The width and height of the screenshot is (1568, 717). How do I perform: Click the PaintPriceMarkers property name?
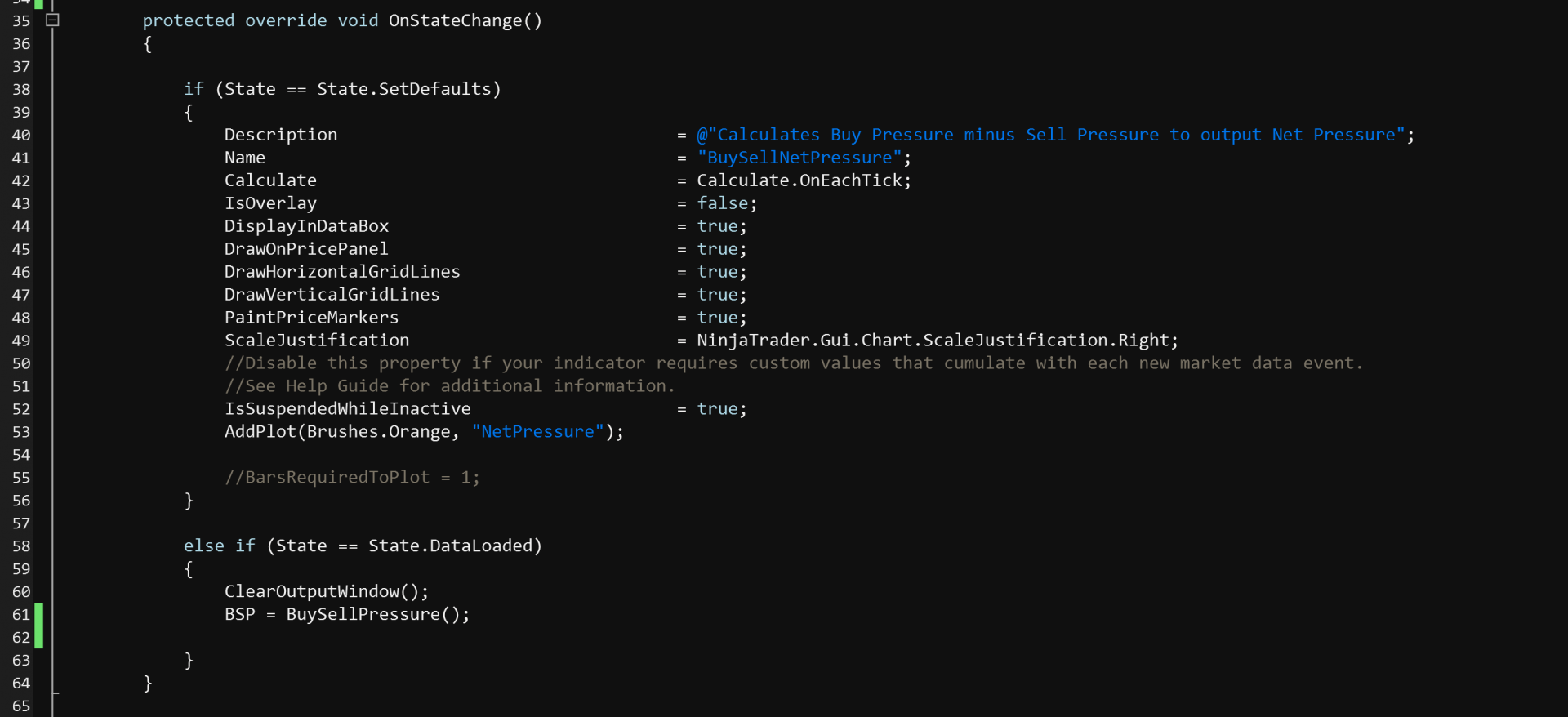click(x=311, y=318)
